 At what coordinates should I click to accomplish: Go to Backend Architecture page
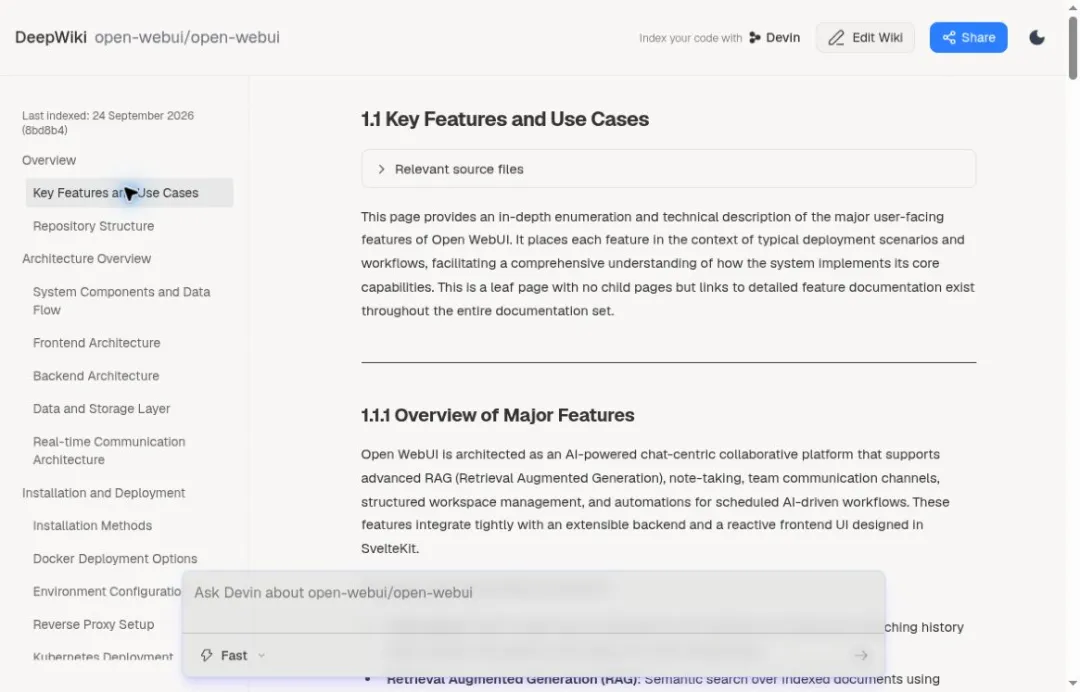pyautogui.click(x=96, y=376)
